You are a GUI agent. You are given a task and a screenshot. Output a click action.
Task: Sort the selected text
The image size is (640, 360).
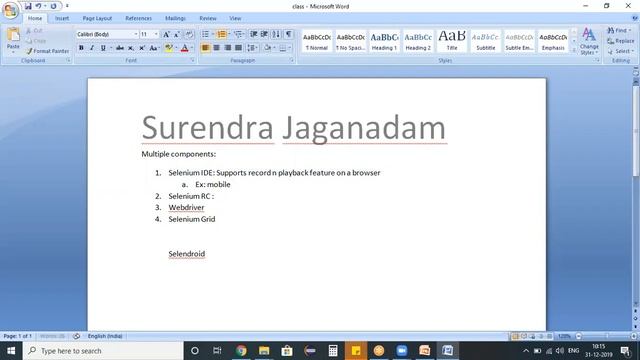[x=276, y=35]
